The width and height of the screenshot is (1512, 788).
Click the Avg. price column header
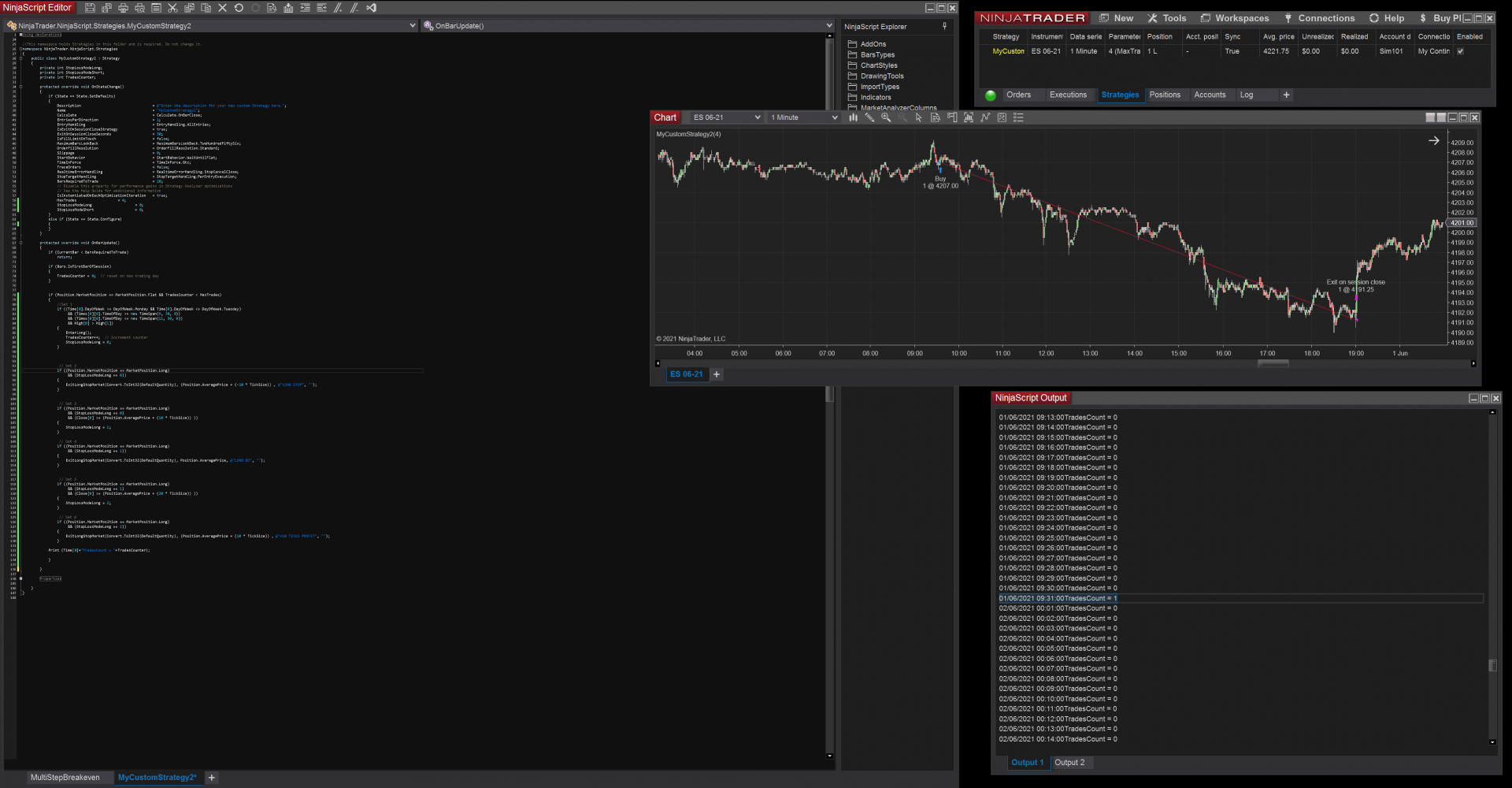click(1278, 37)
